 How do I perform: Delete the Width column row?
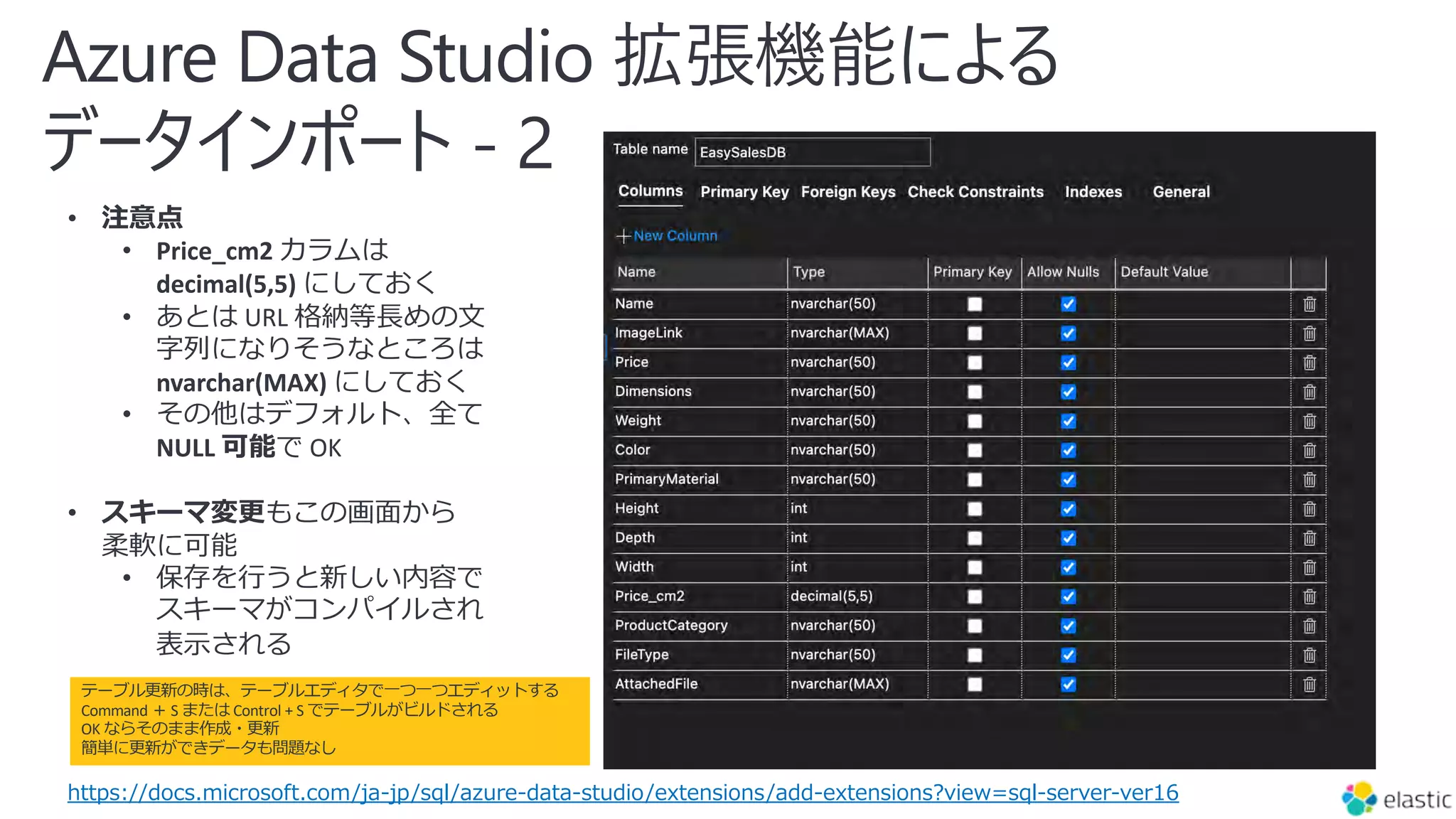(1310, 567)
